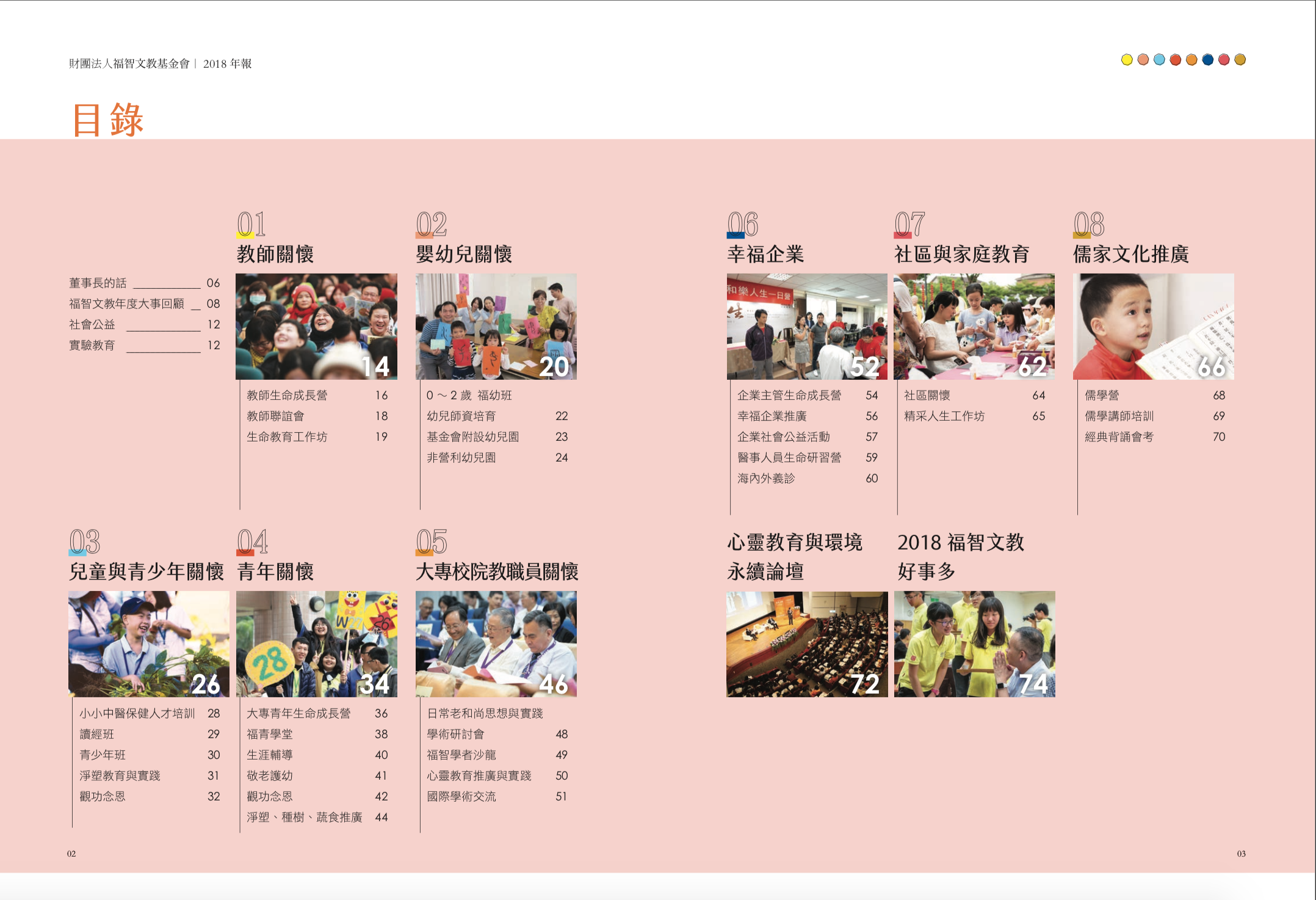The width and height of the screenshot is (1316, 900).
Task: Jump to 儒學講師培訓 entry
Action: [1118, 416]
